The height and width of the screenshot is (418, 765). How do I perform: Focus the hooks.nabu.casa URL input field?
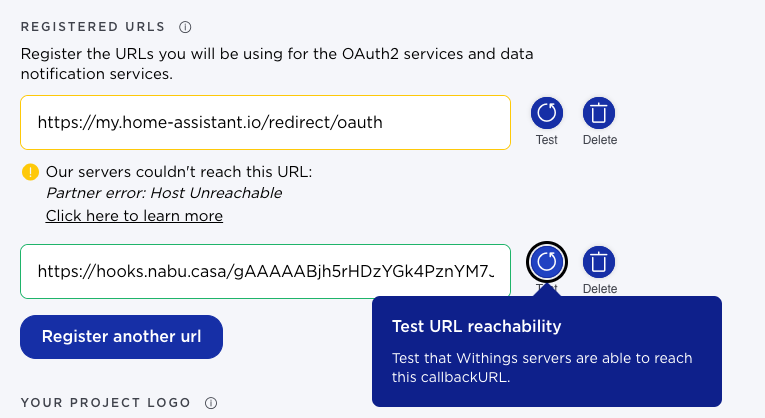click(265, 272)
